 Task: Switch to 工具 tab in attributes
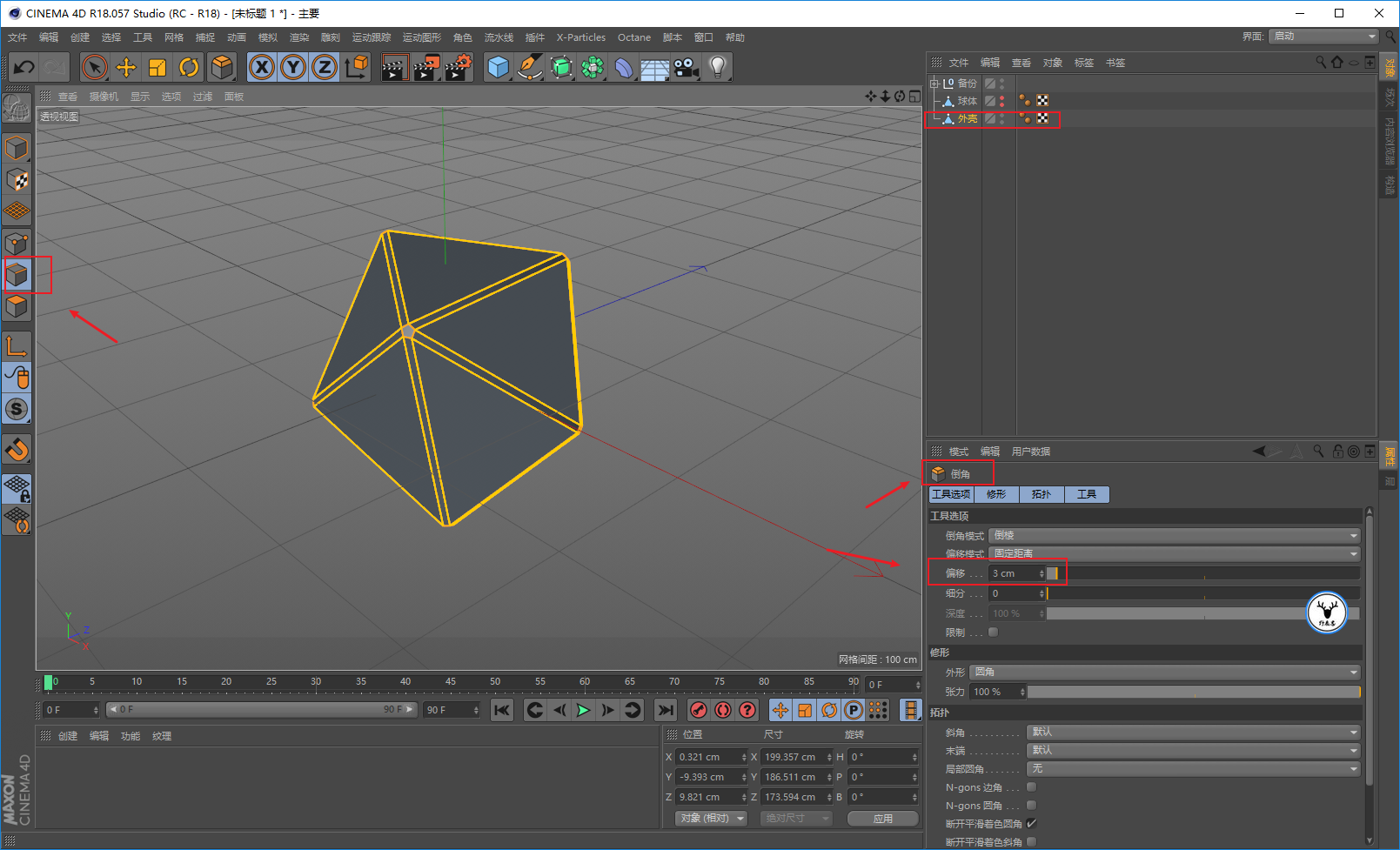(x=1087, y=494)
